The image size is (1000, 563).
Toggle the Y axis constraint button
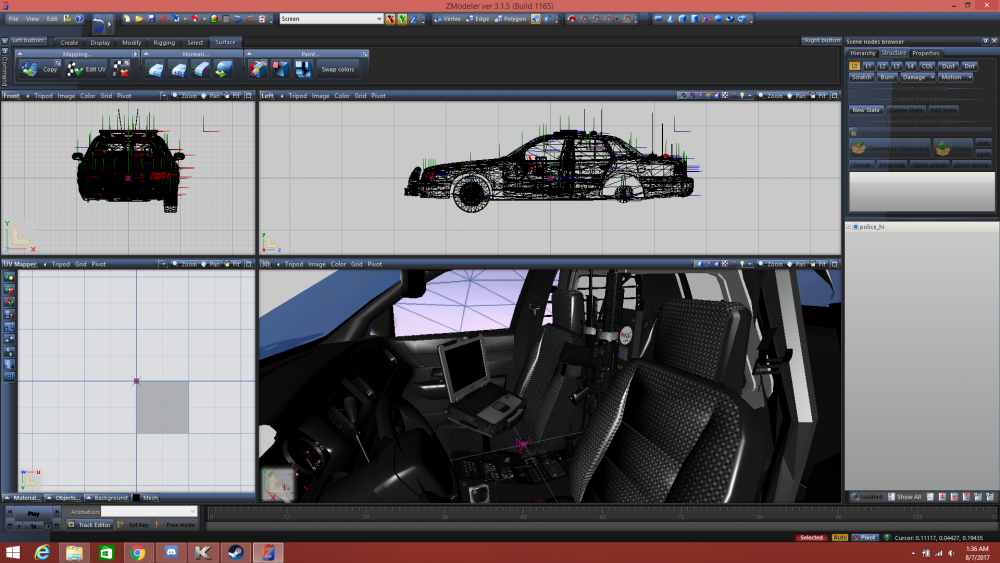point(402,19)
